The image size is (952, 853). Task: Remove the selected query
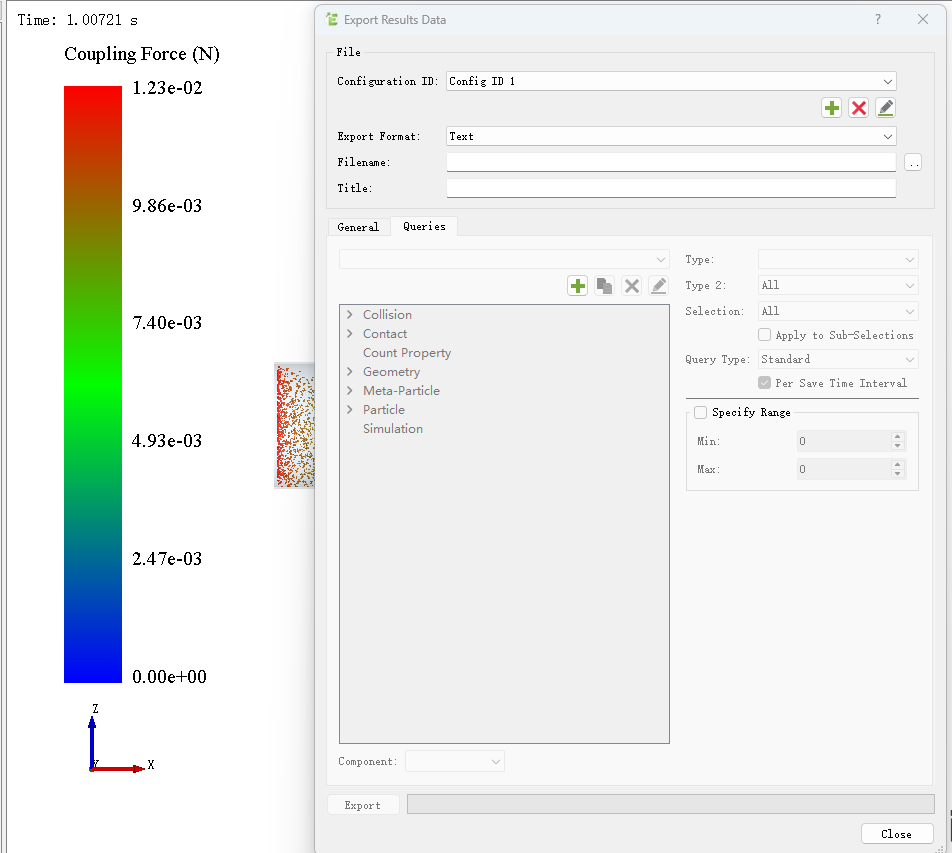[631, 285]
